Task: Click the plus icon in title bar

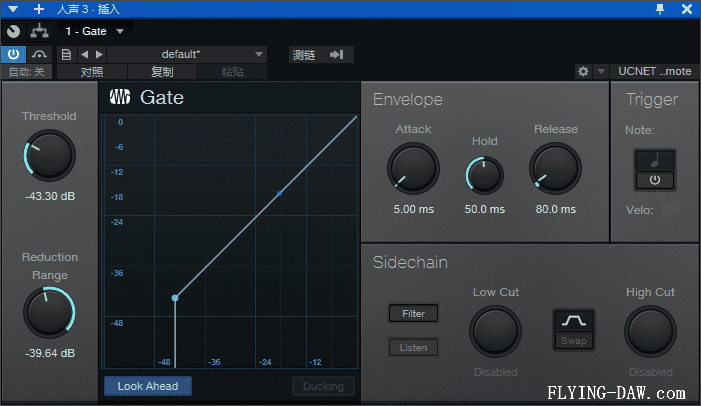Action: pyautogui.click(x=39, y=8)
